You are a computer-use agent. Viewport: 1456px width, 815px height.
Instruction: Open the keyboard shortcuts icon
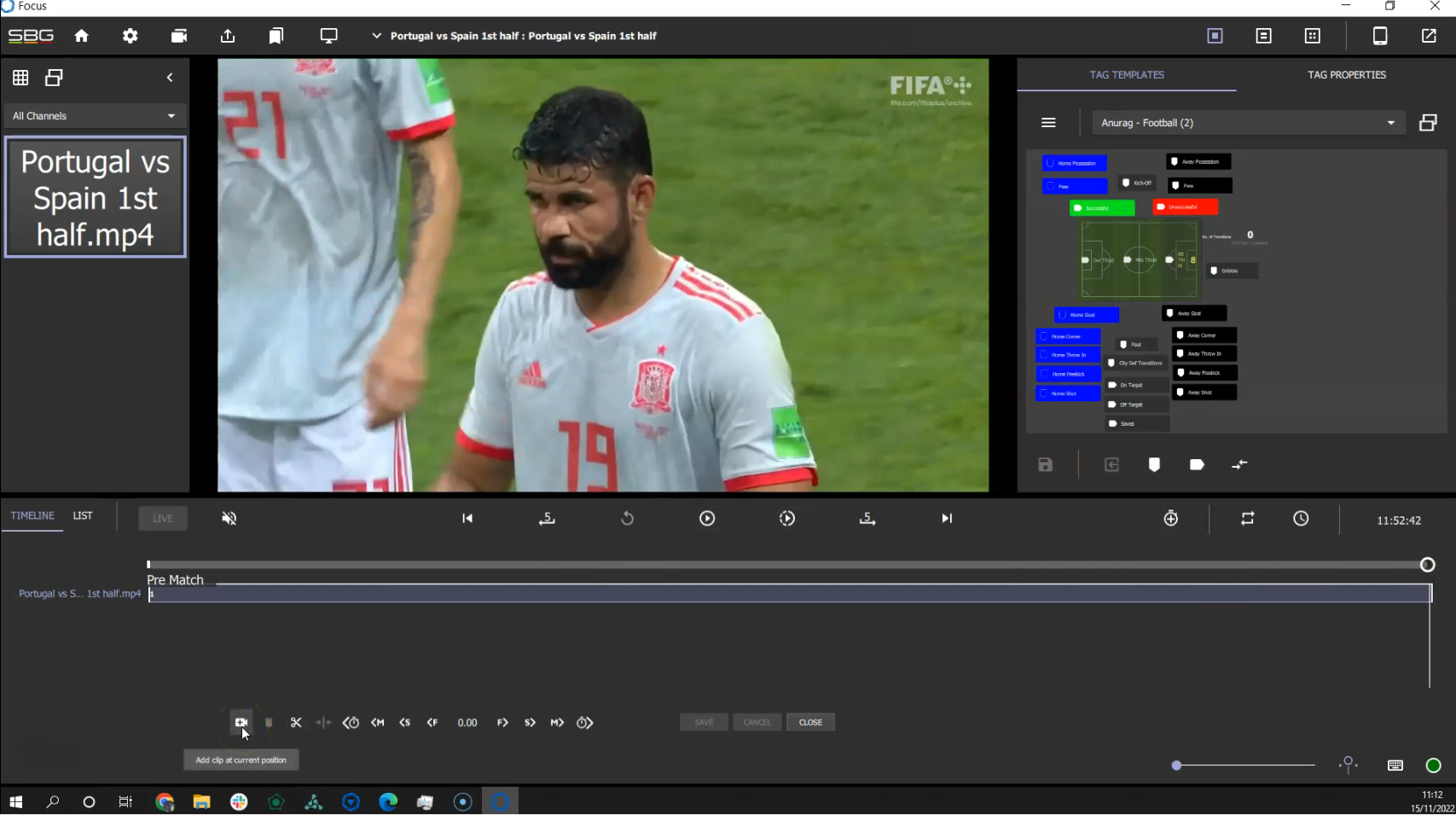coord(1395,766)
